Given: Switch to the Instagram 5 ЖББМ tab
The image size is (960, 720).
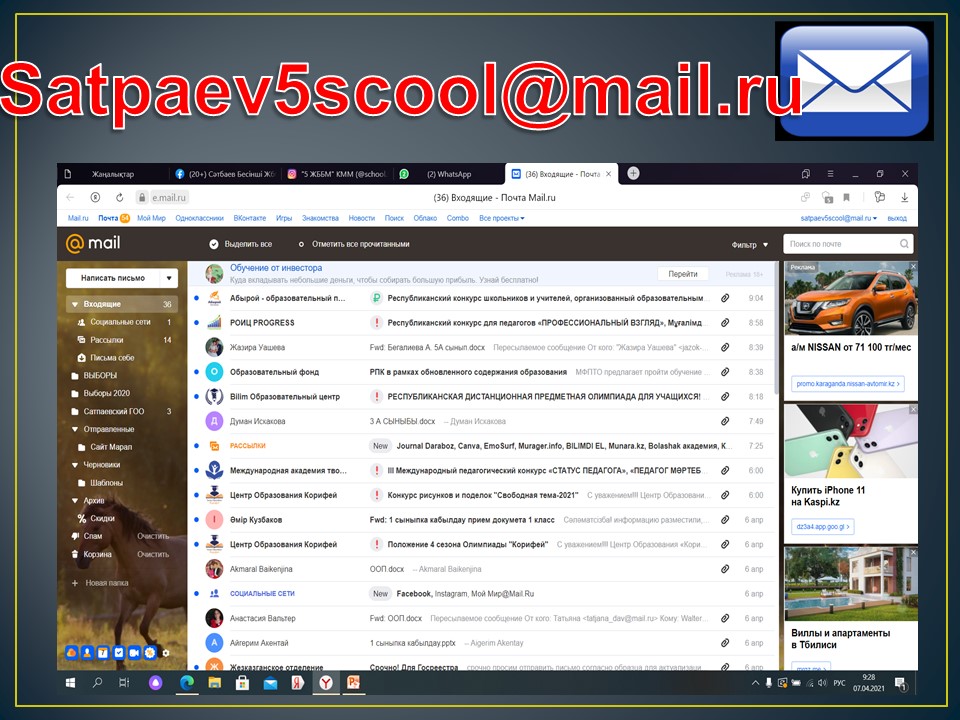Looking at the screenshot, I should click(x=337, y=174).
